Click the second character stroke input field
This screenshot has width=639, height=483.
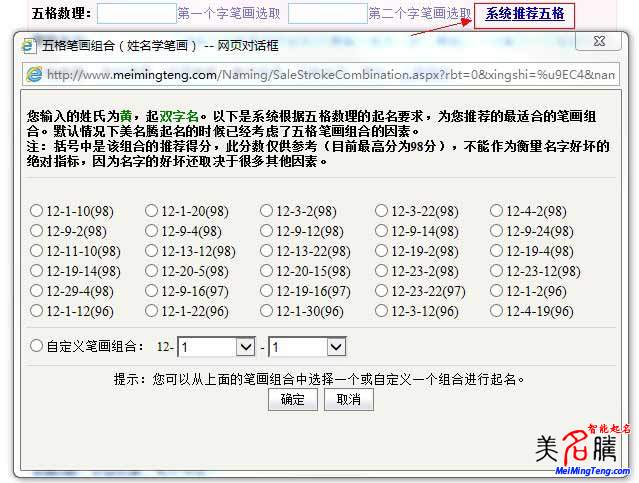pyautogui.click(x=327, y=14)
